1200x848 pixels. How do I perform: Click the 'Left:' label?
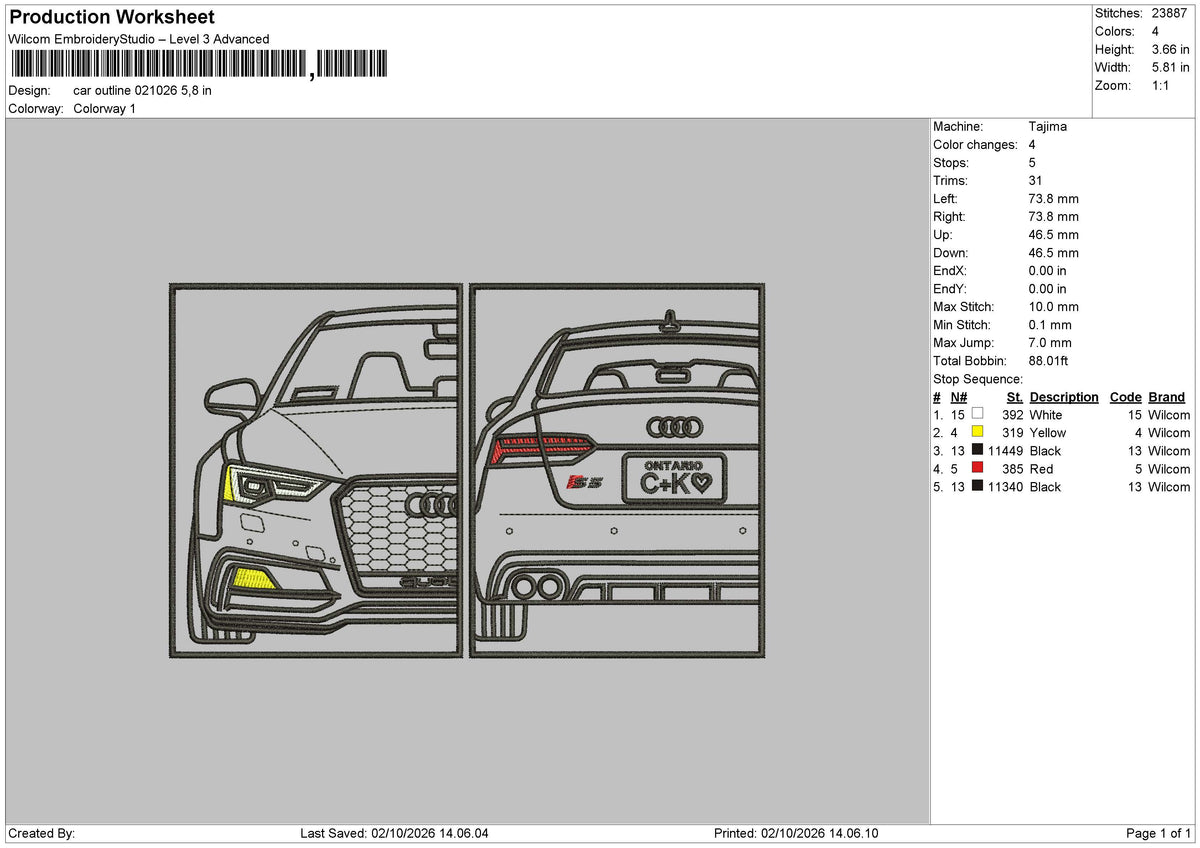pyautogui.click(x=945, y=198)
